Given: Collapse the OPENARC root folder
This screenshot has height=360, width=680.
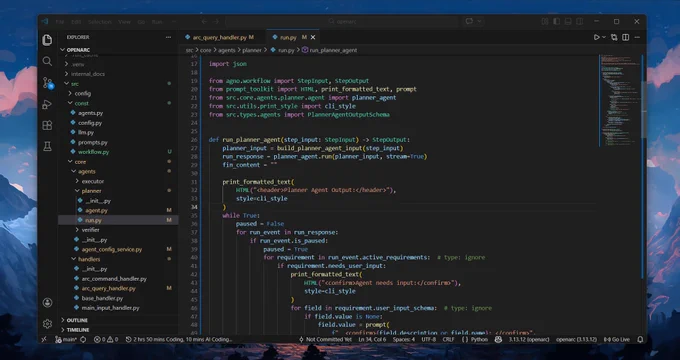Looking at the screenshot, I should tap(78, 50).
